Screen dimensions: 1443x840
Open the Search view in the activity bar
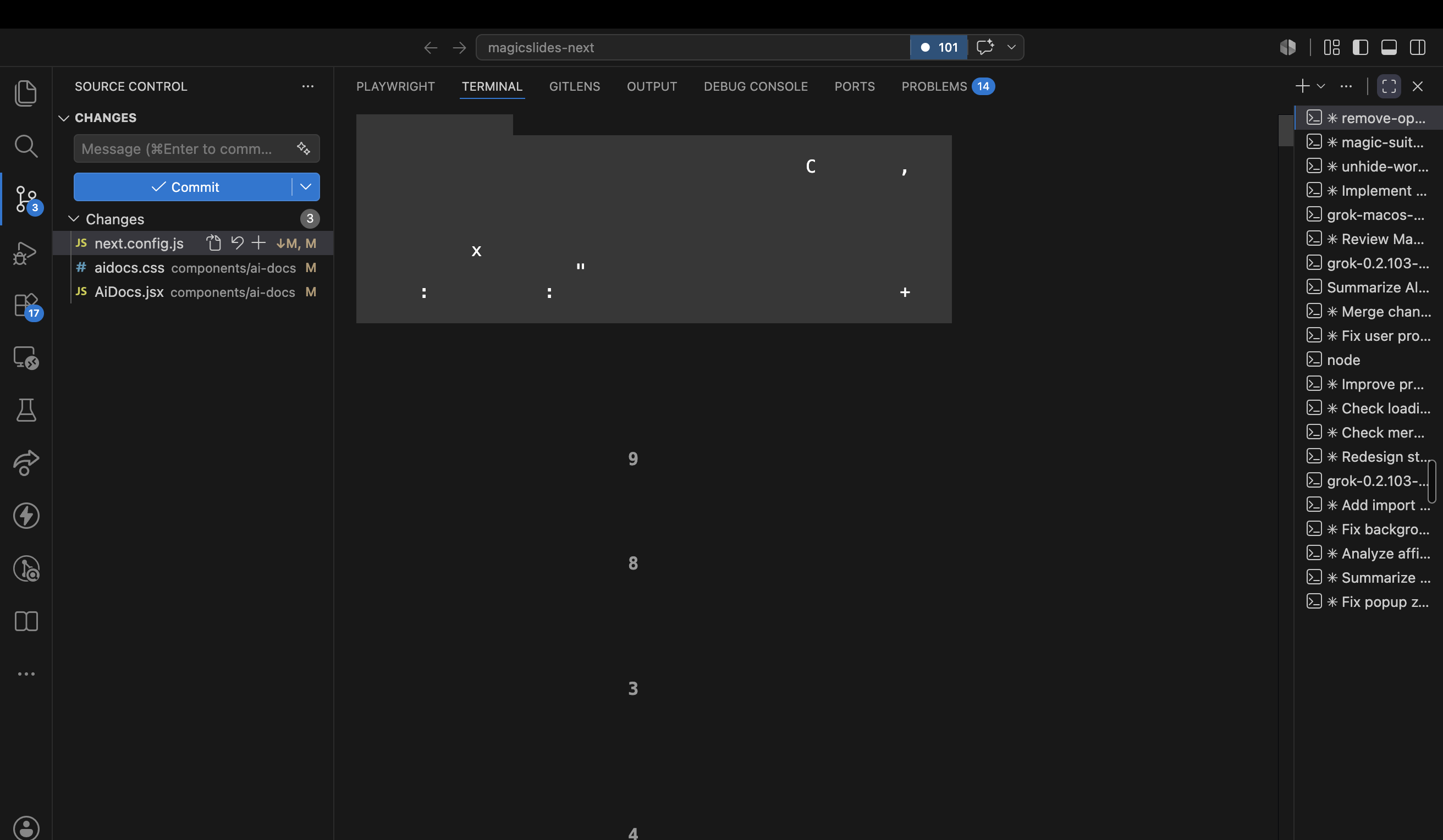[26, 146]
